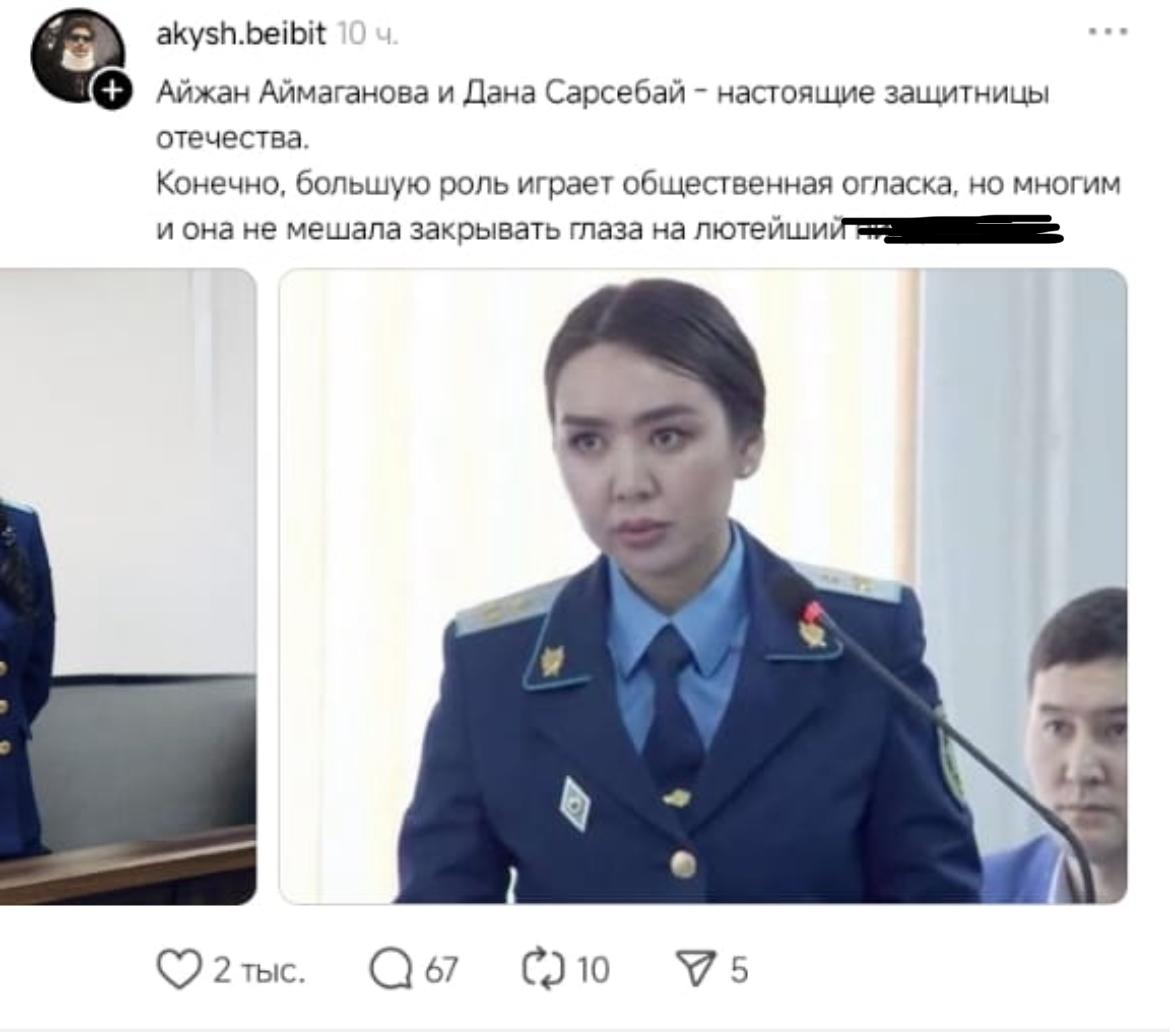Open the post timestamp 10 ч.
This screenshot has width=1170, height=1032.
click(368, 34)
